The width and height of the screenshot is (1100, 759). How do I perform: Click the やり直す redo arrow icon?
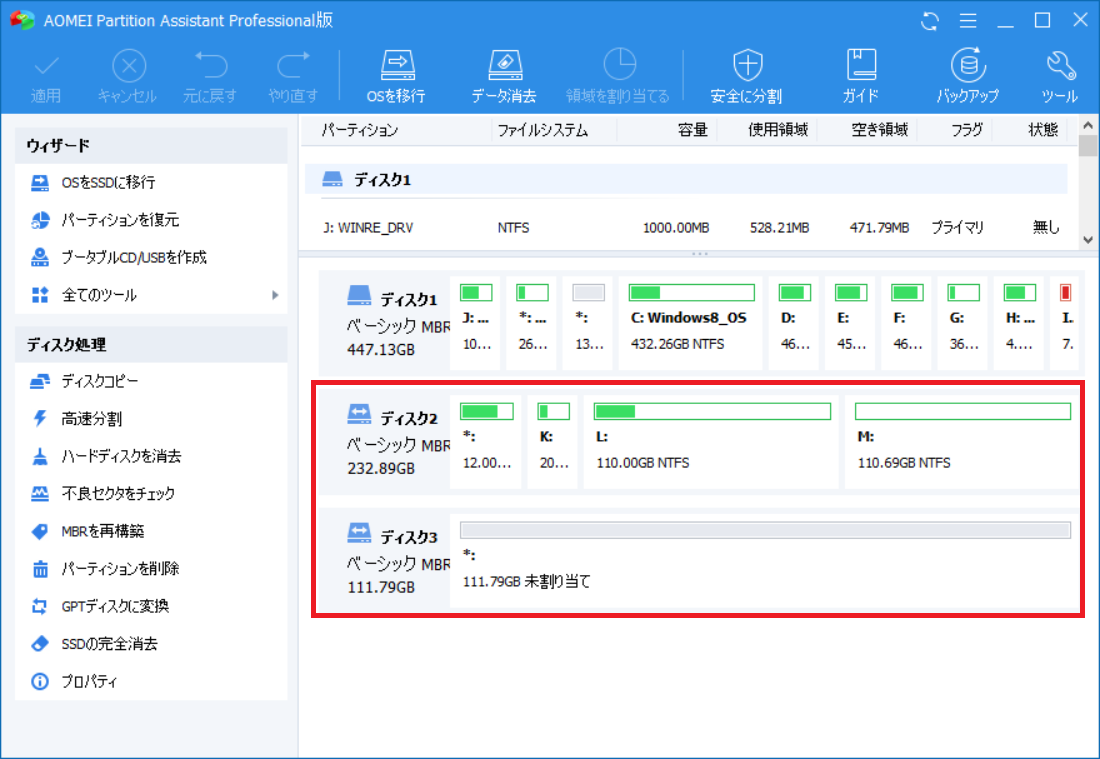293,65
